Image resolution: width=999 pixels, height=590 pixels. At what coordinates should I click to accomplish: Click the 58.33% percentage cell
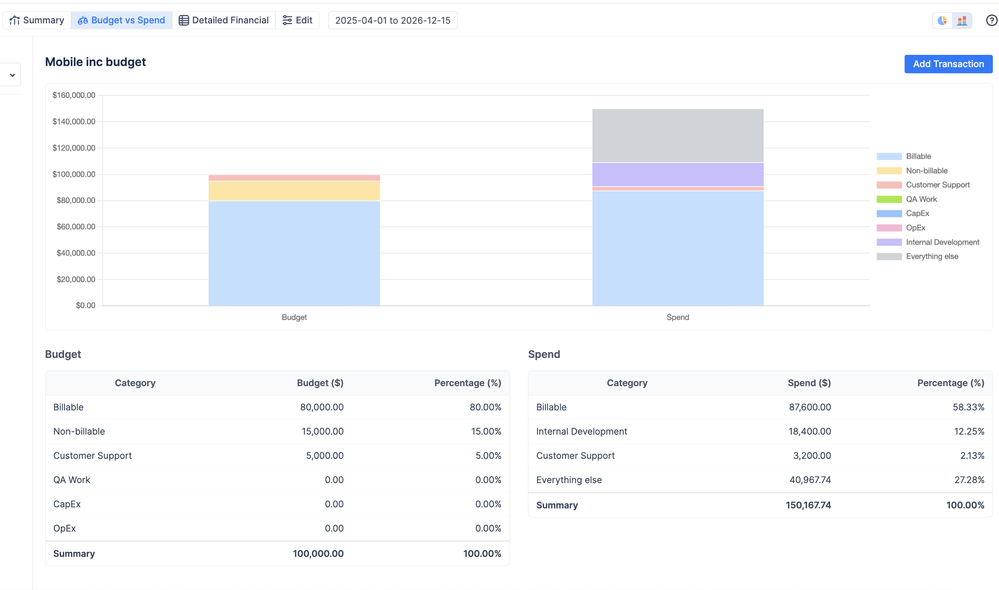coord(968,407)
